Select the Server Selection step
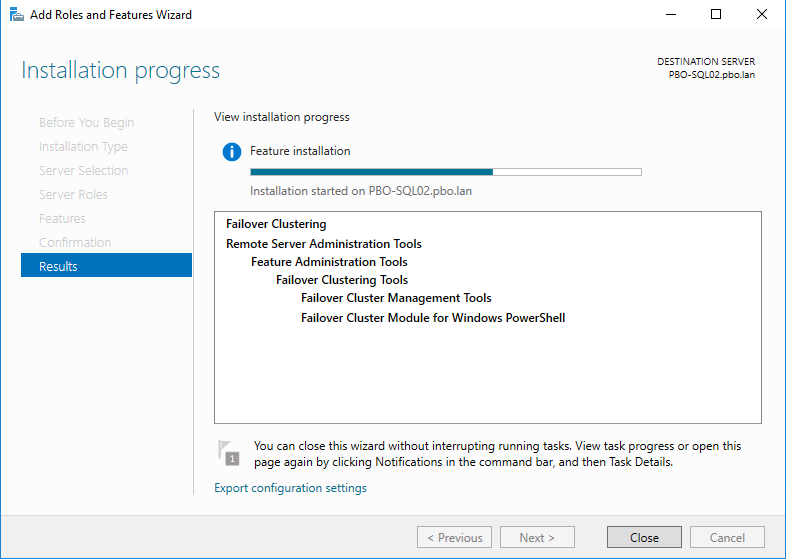The width and height of the screenshot is (786, 559). coord(84,170)
